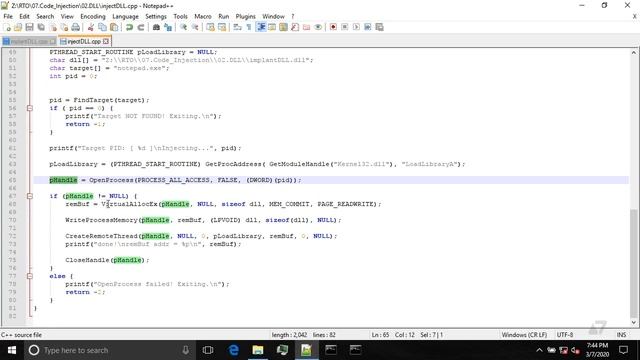Click the UTF-8 encoding status entry

click(565, 335)
